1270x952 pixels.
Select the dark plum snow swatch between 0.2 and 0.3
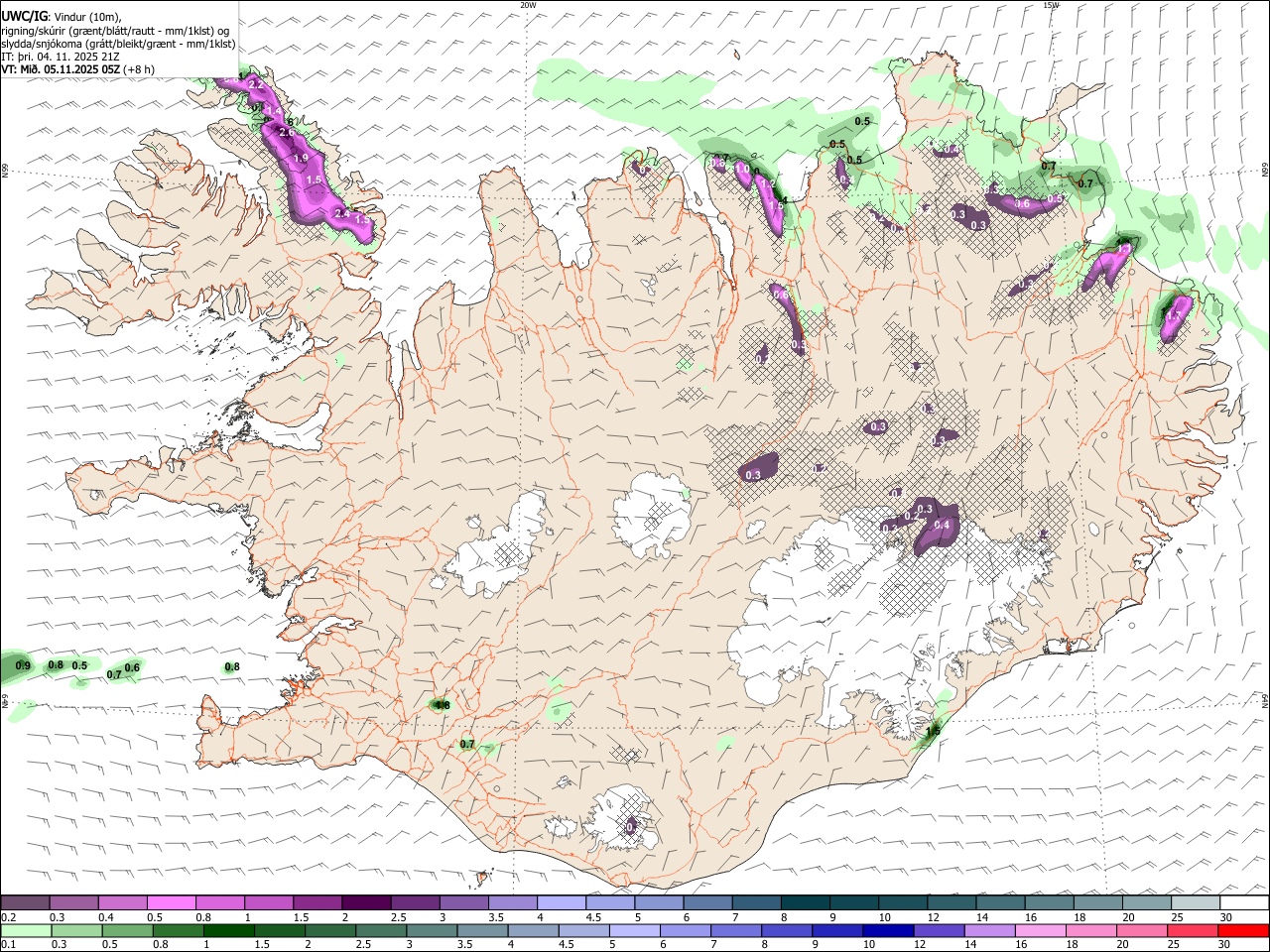click(x=26, y=903)
